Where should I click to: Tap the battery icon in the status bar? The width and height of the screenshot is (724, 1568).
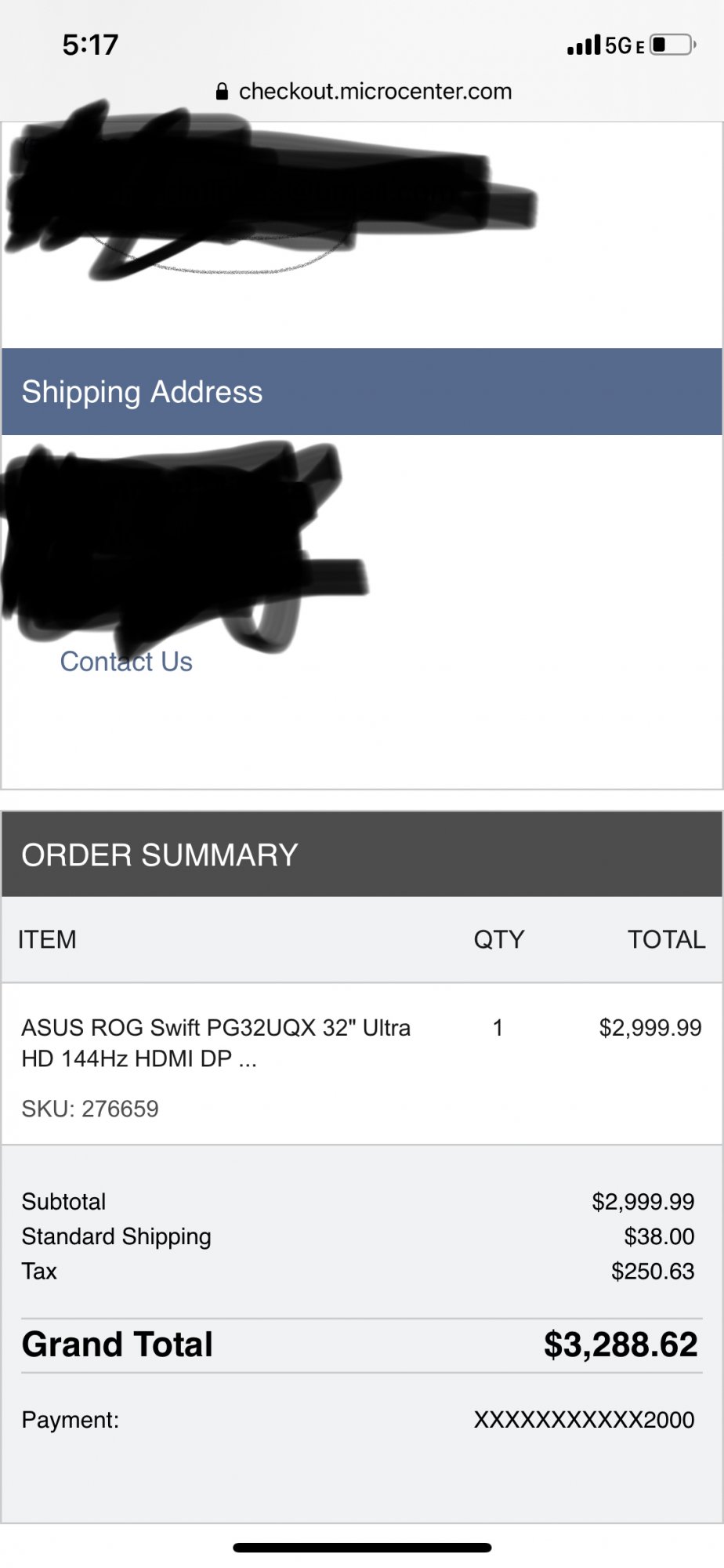[672, 45]
